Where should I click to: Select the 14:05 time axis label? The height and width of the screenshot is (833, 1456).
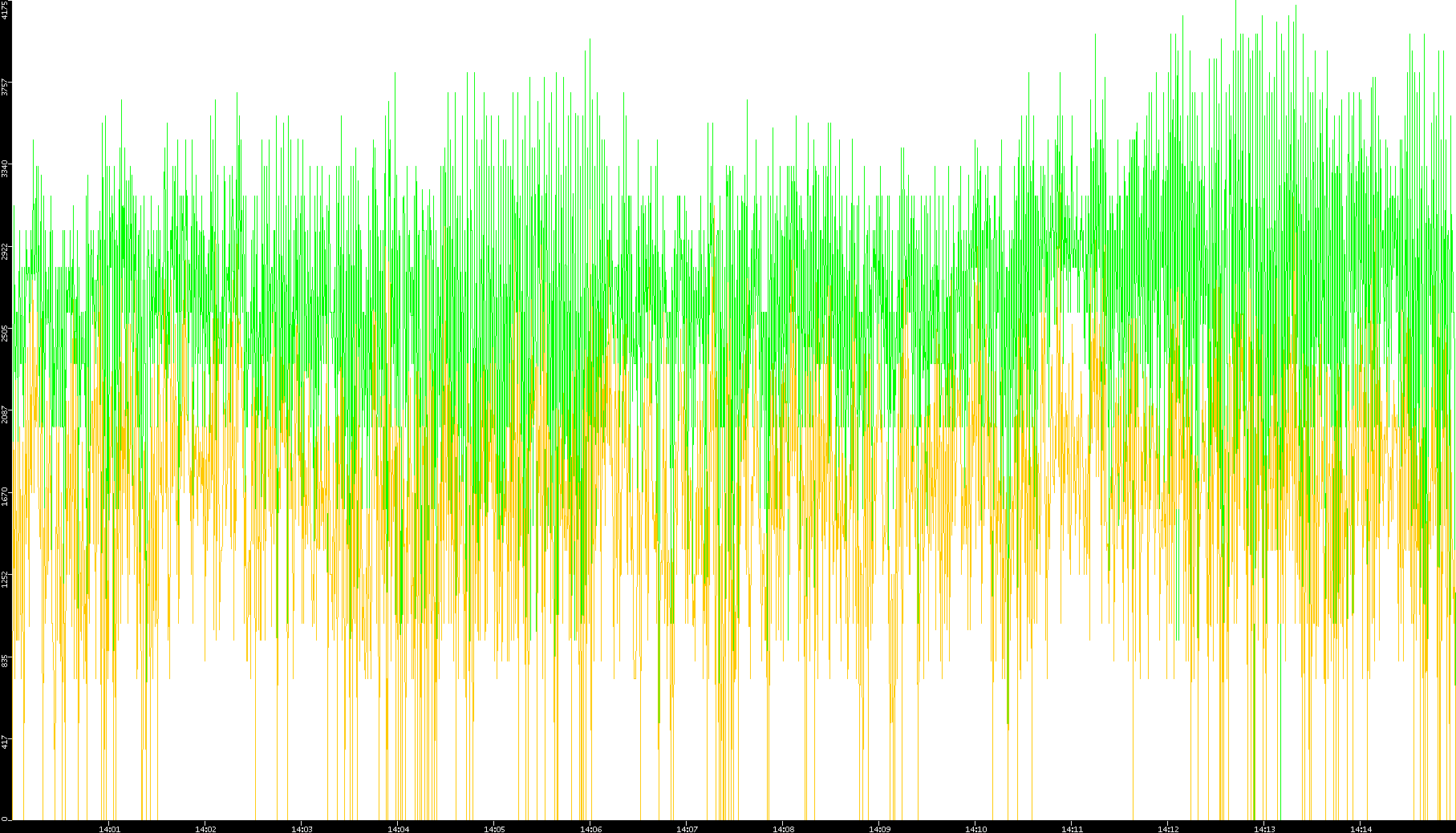point(494,828)
